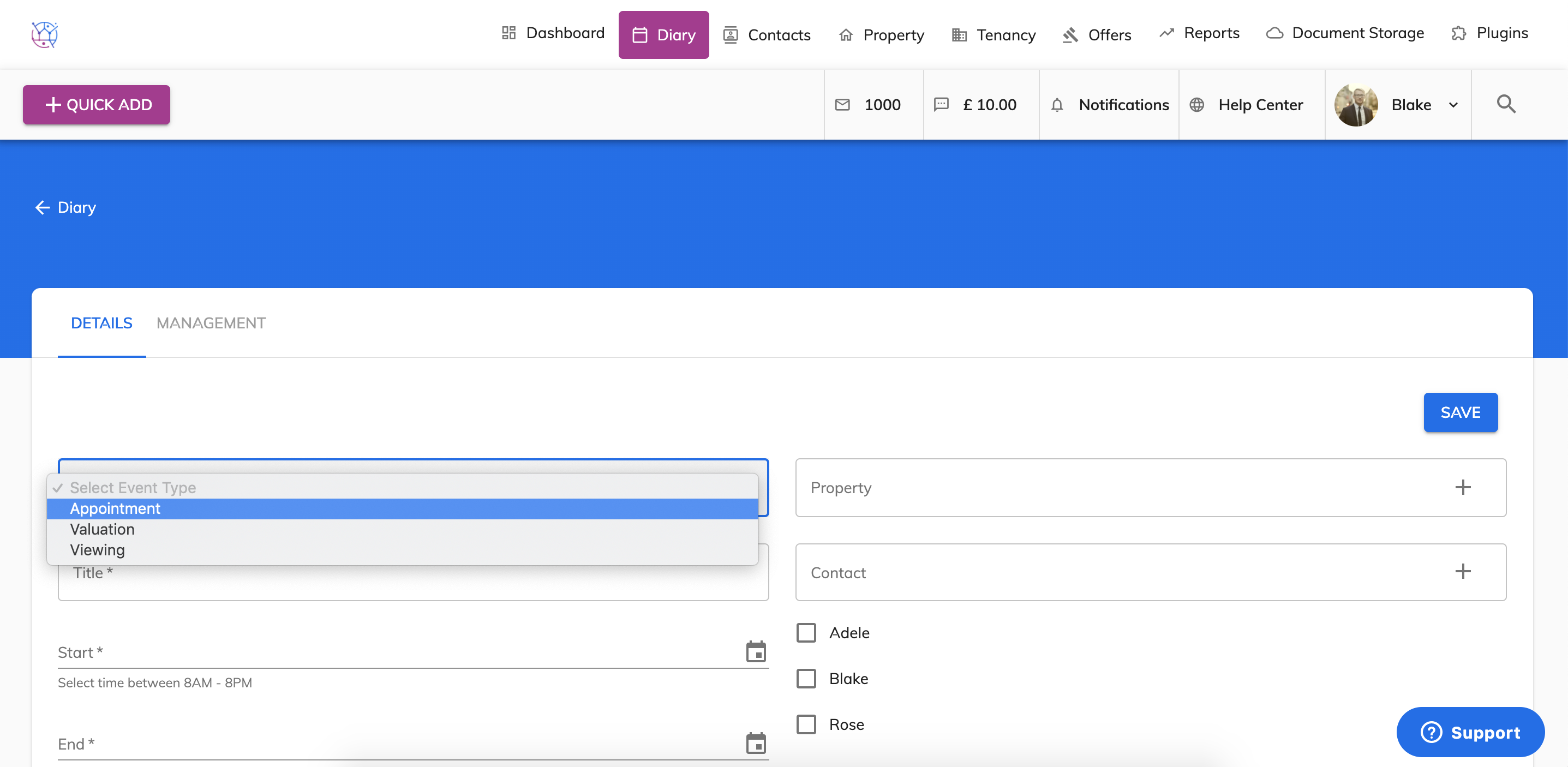Click the company logo icon
The height and width of the screenshot is (767, 1568).
(44, 34)
